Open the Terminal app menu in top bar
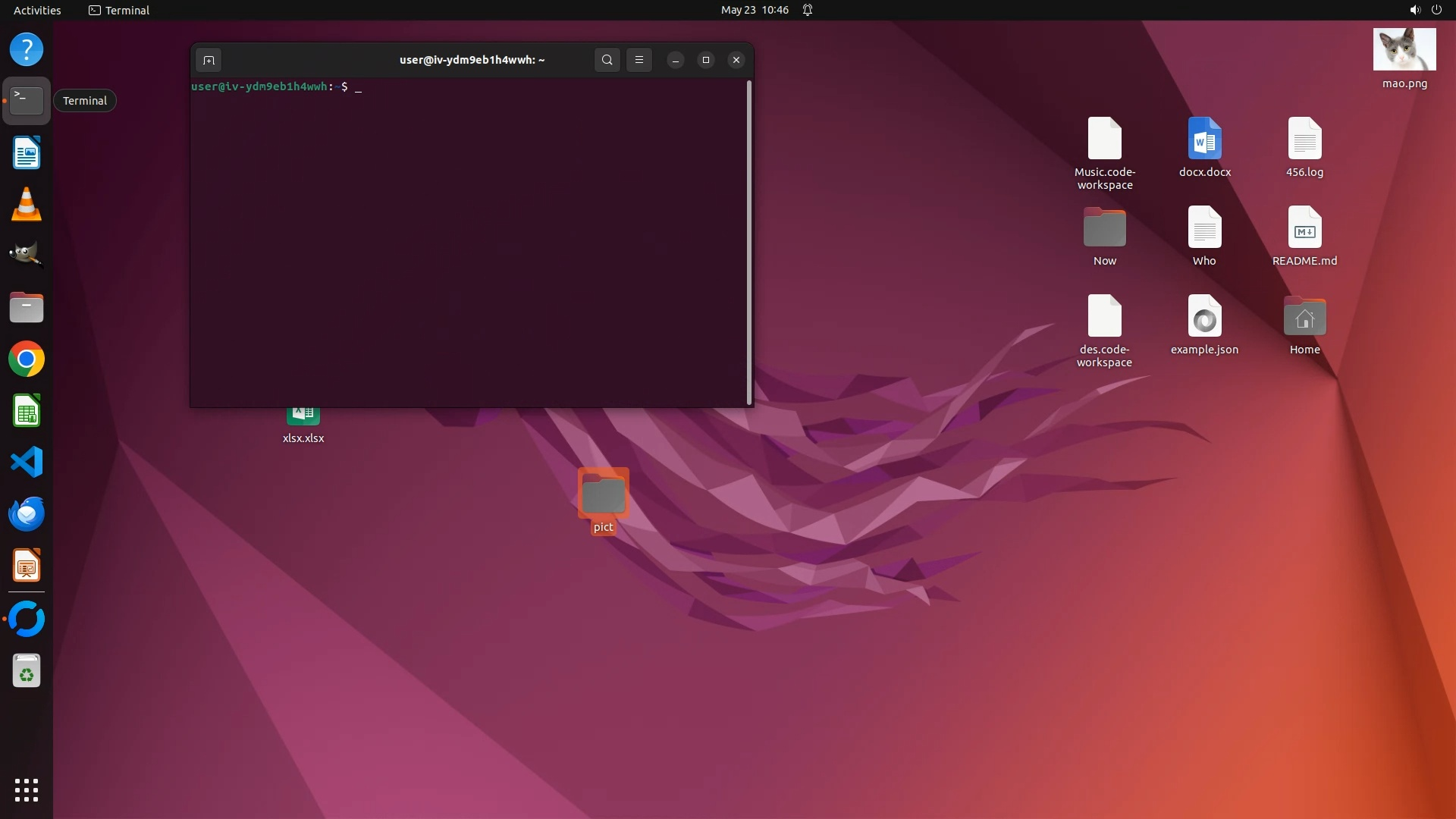 click(x=119, y=10)
